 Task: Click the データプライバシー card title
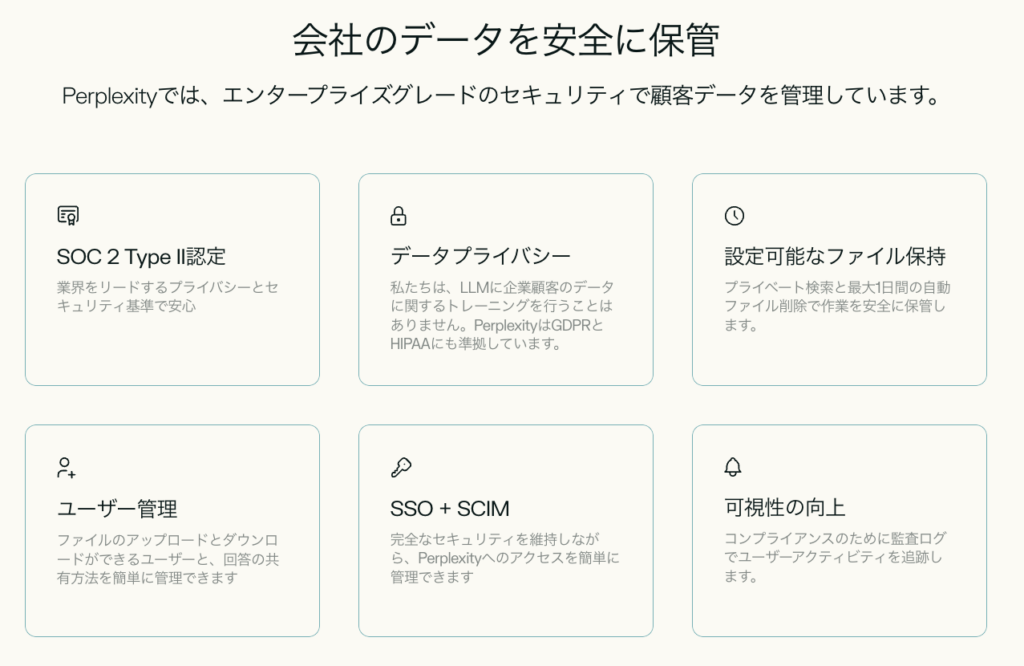pyautogui.click(x=480, y=257)
